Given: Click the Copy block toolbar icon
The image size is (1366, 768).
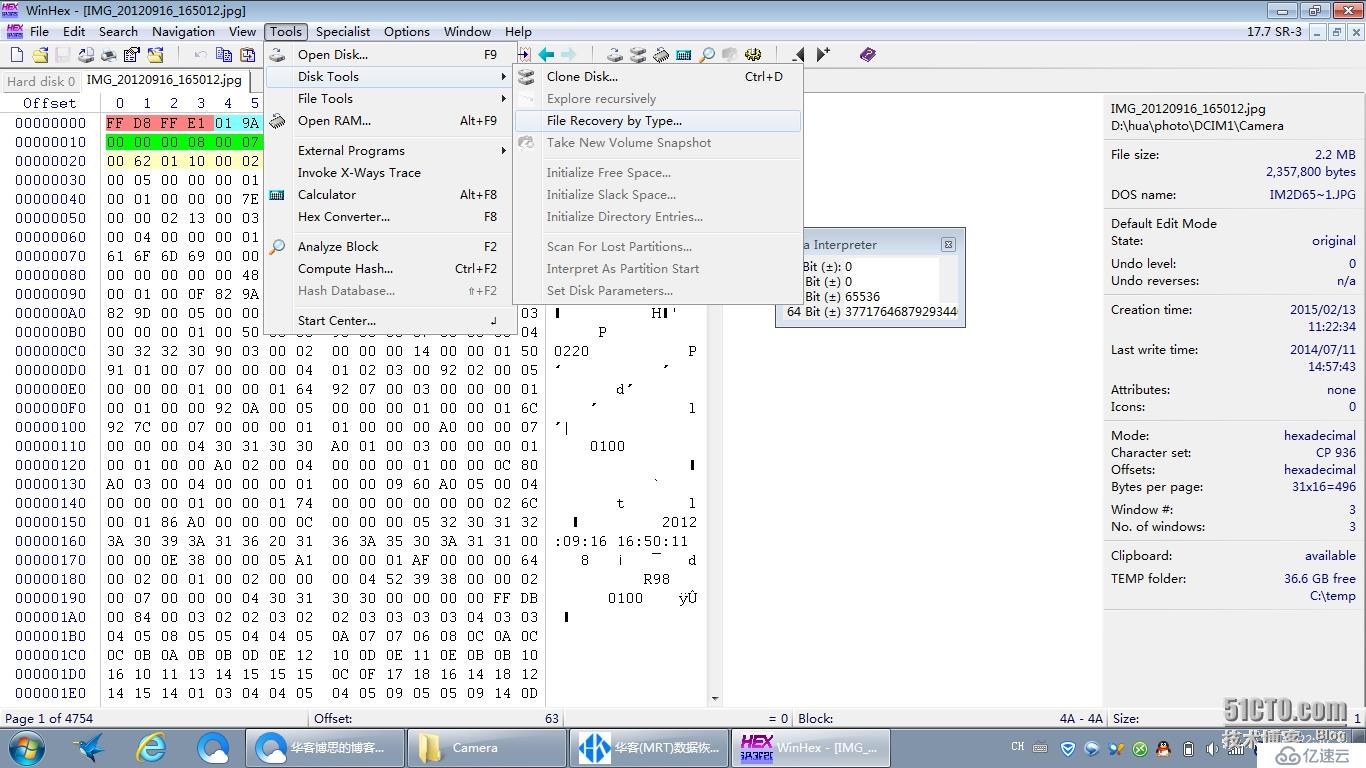Looking at the screenshot, I should tap(224, 55).
